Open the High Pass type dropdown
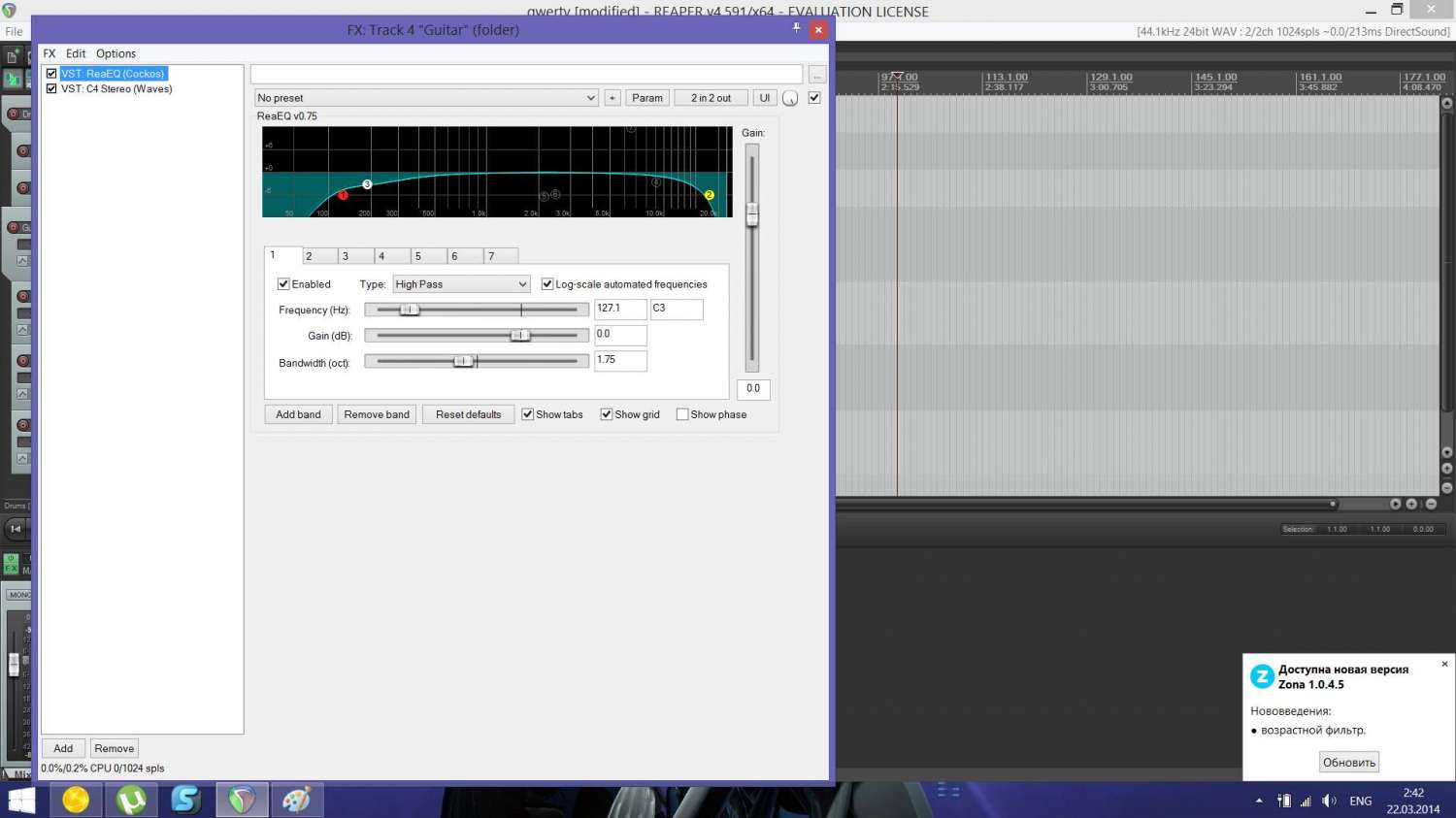Screen dimensions: 1456x818 [x=461, y=284]
